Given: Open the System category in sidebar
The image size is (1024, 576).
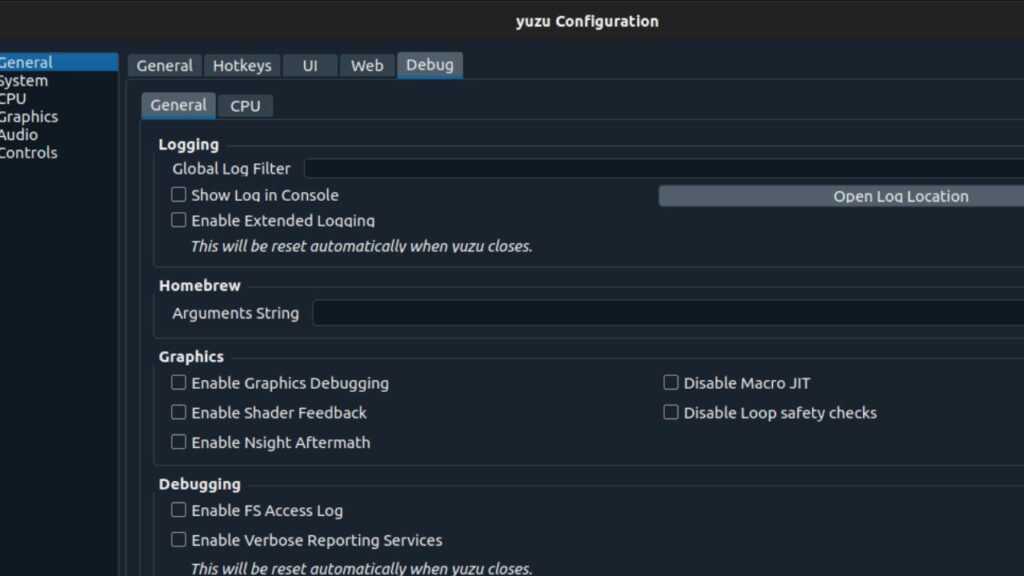Looking at the screenshot, I should [x=24, y=80].
